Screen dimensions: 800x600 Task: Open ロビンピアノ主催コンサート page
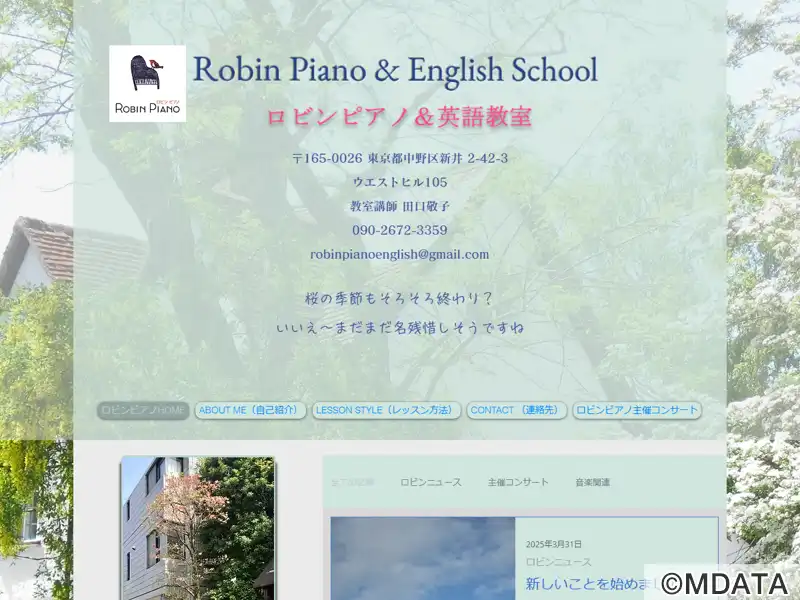(637, 410)
